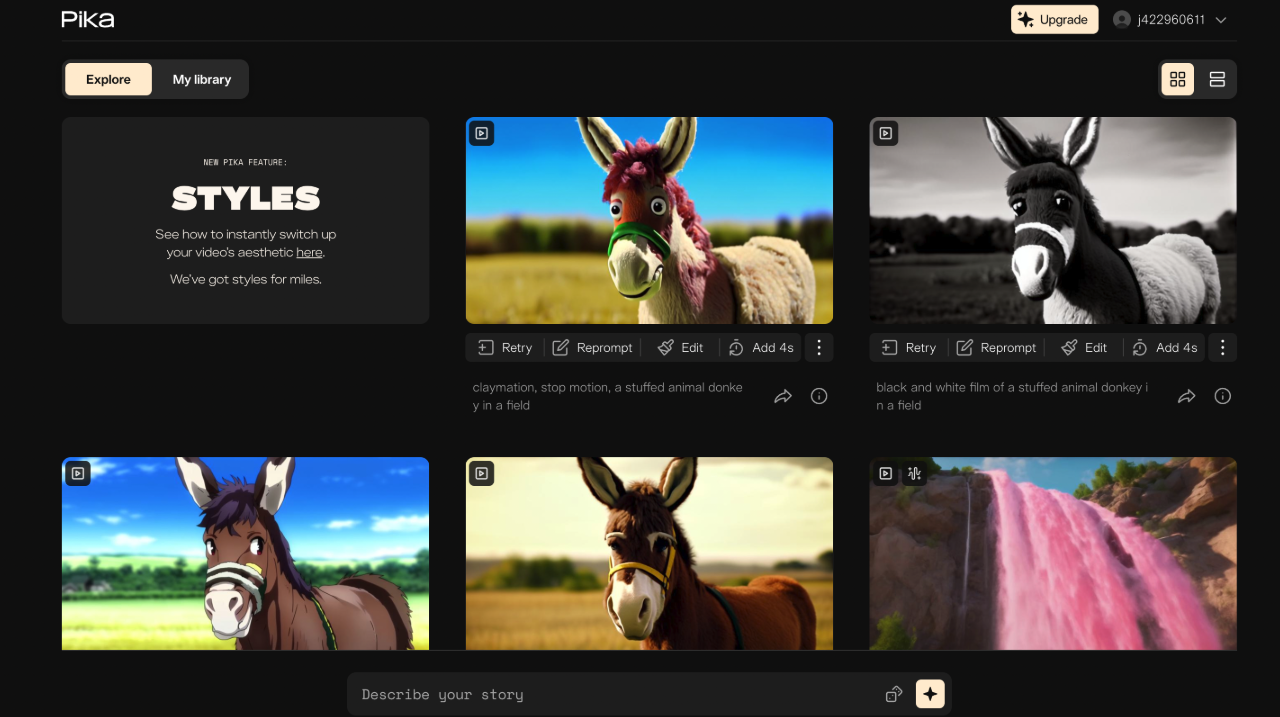The image size is (1280, 717).
Task: Edit the black and white donkey video
Action: click(1084, 347)
